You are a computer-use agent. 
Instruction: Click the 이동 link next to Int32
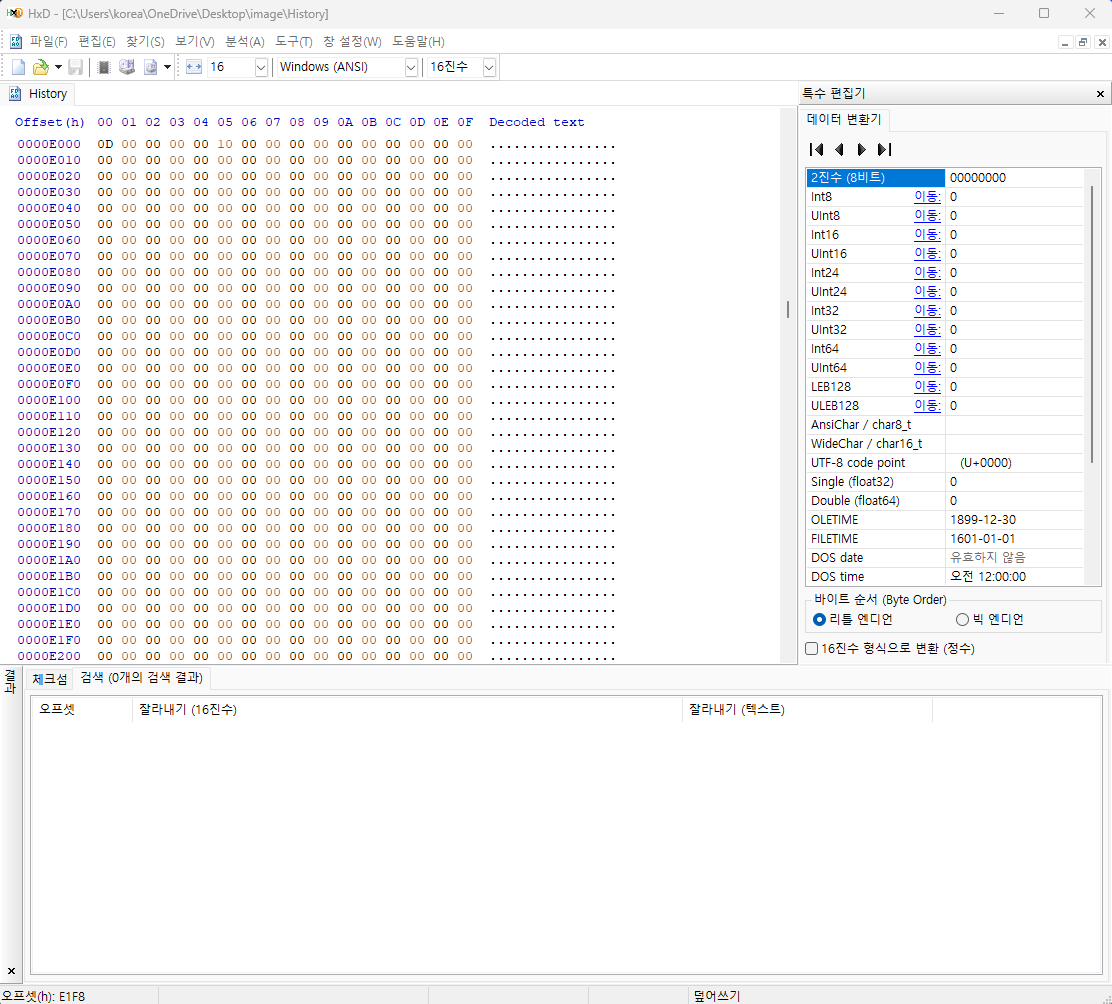926,311
